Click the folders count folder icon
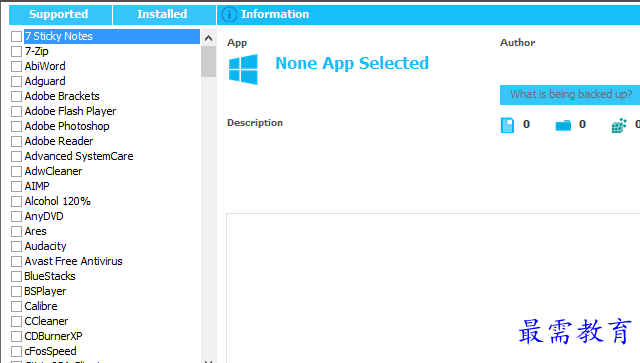The width and height of the screenshot is (640, 363). tap(563, 125)
